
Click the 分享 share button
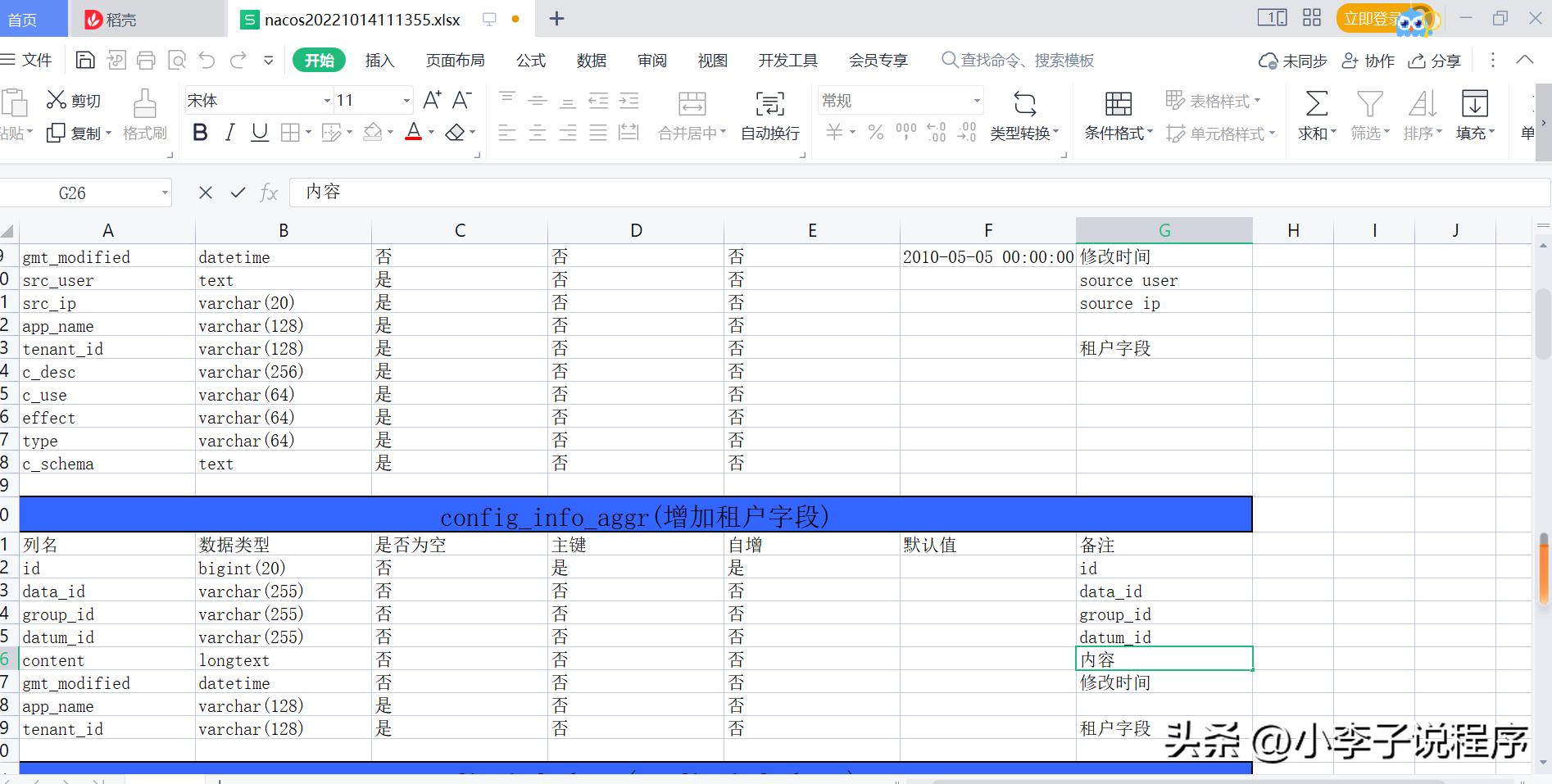[x=1434, y=60]
